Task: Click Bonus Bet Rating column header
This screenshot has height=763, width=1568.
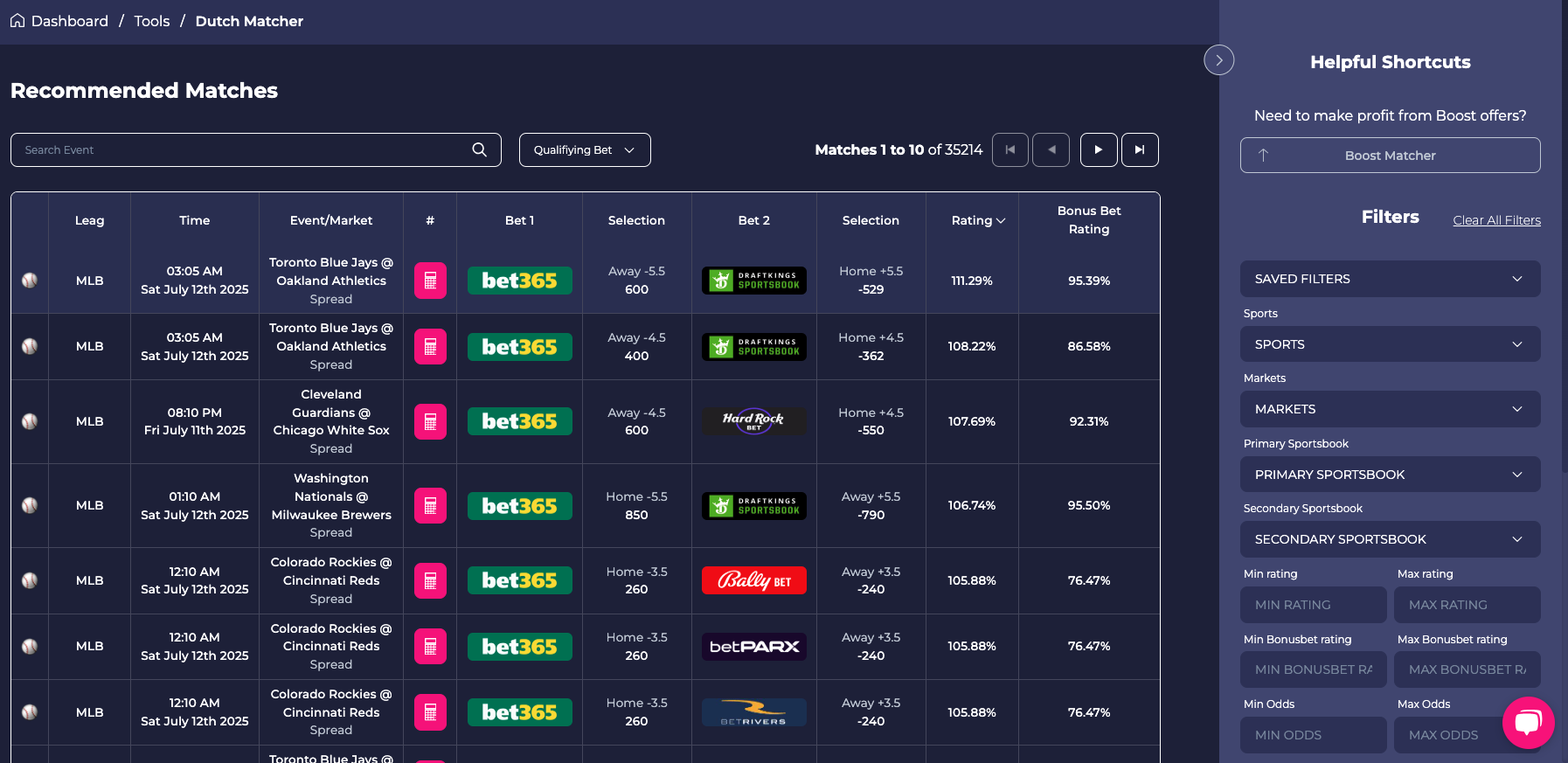Action: tap(1089, 220)
